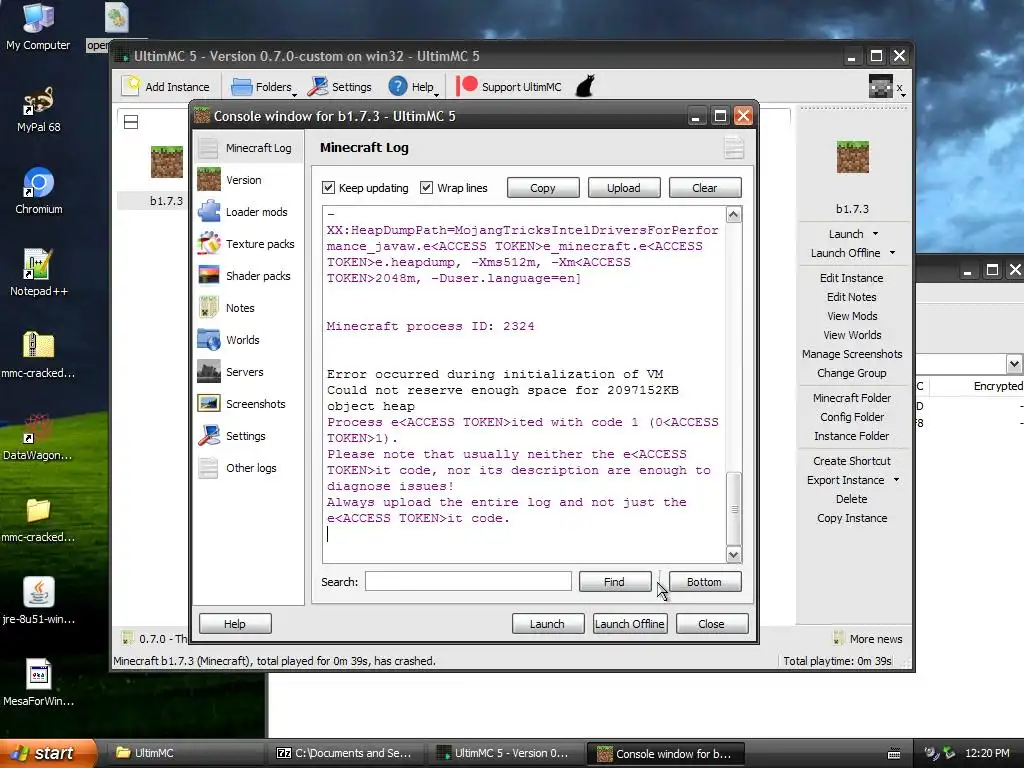Click Create Shortcut action
This screenshot has height=768, width=1024.
click(852, 461)
